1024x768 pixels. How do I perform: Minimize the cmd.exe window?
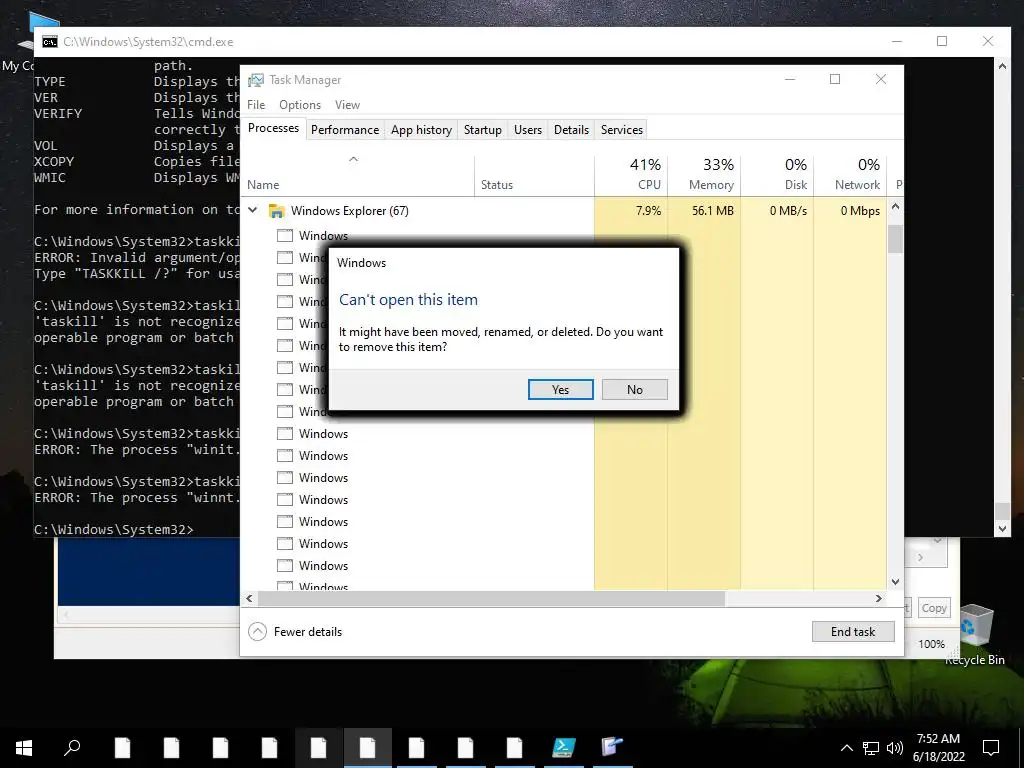coord(897,41)
